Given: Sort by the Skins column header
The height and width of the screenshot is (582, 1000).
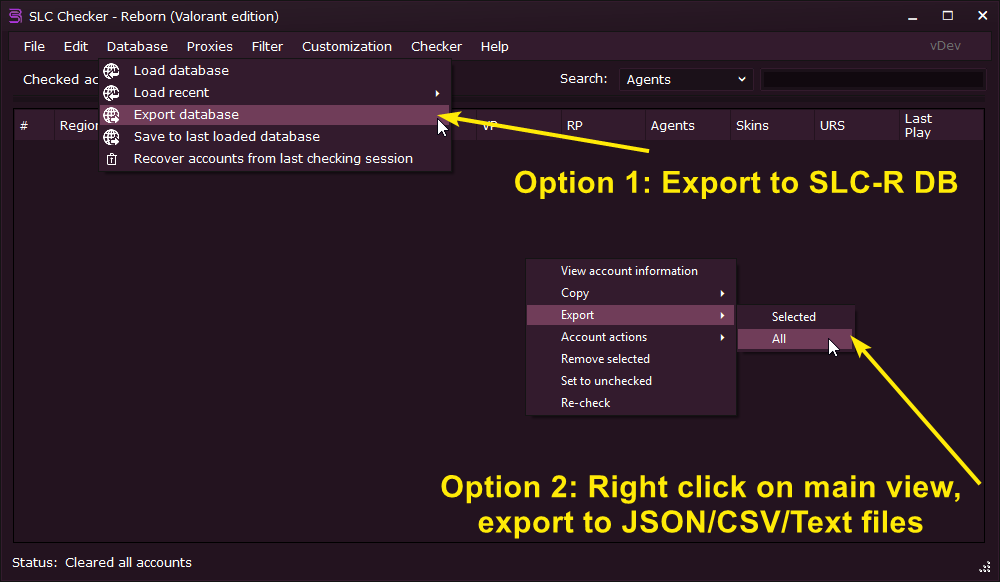Looking at the screenshot, I should tap(752, 126).
